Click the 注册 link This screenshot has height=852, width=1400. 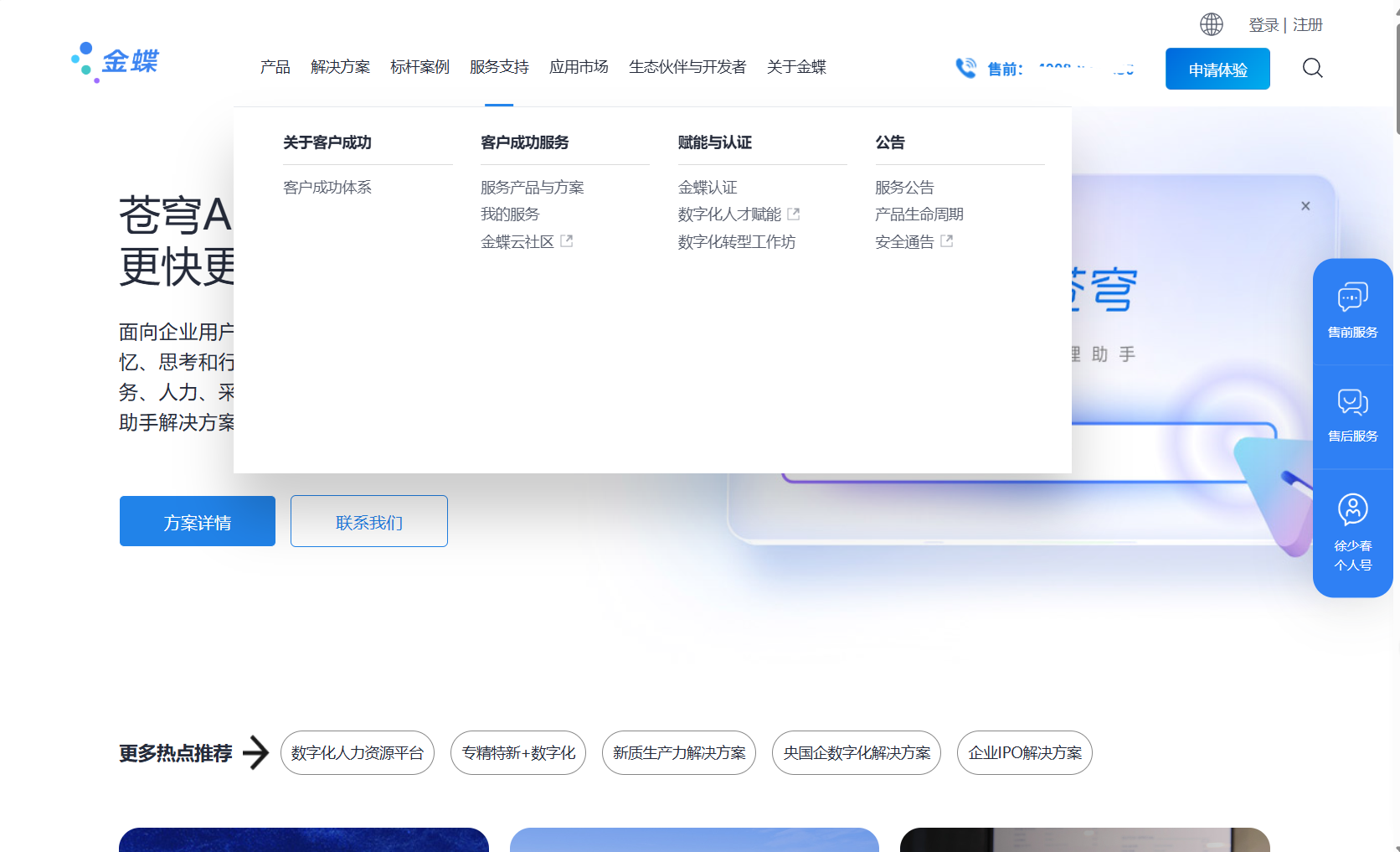1307,25
